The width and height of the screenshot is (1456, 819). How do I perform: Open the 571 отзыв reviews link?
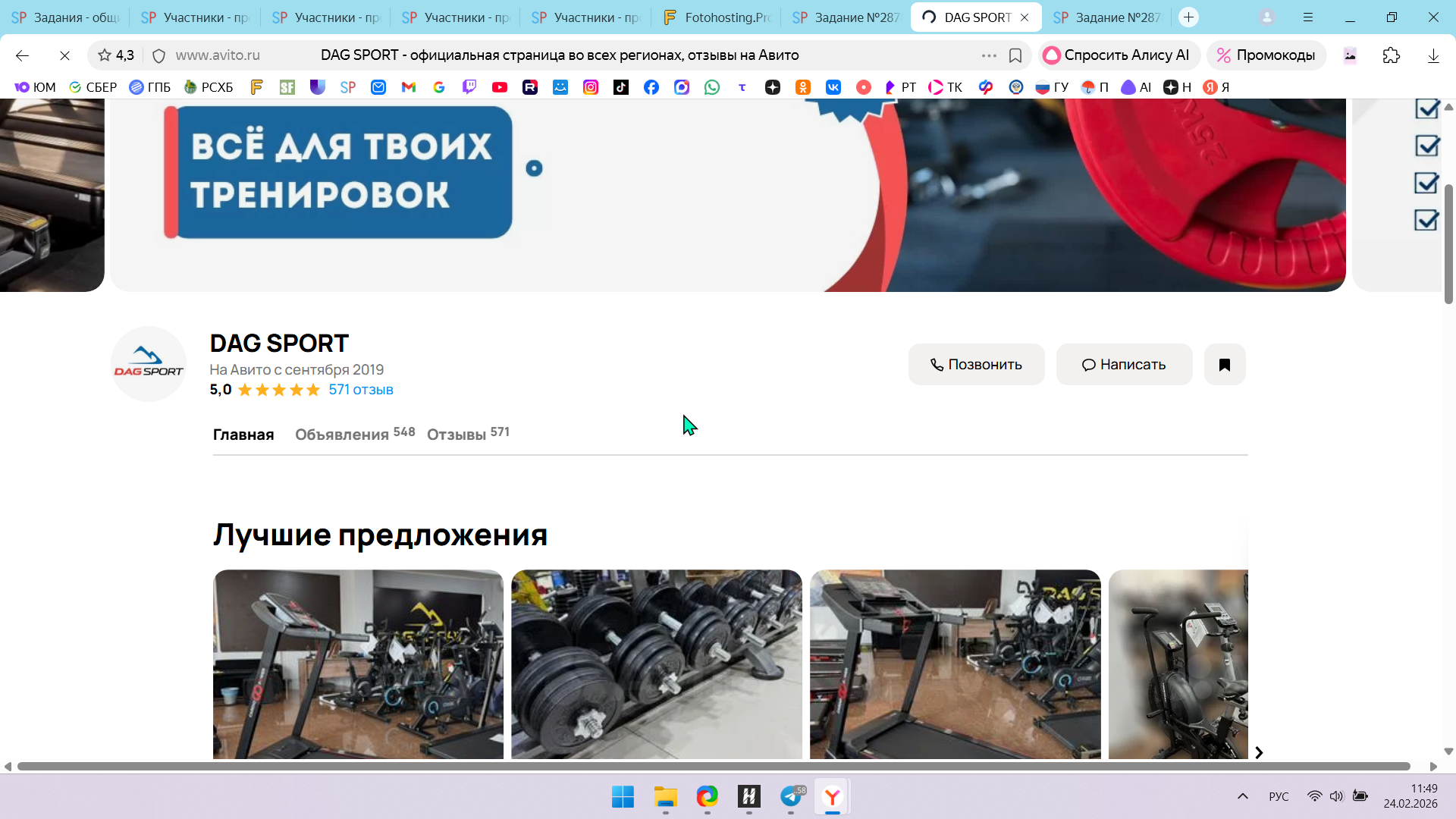click(x=360, y=390)
